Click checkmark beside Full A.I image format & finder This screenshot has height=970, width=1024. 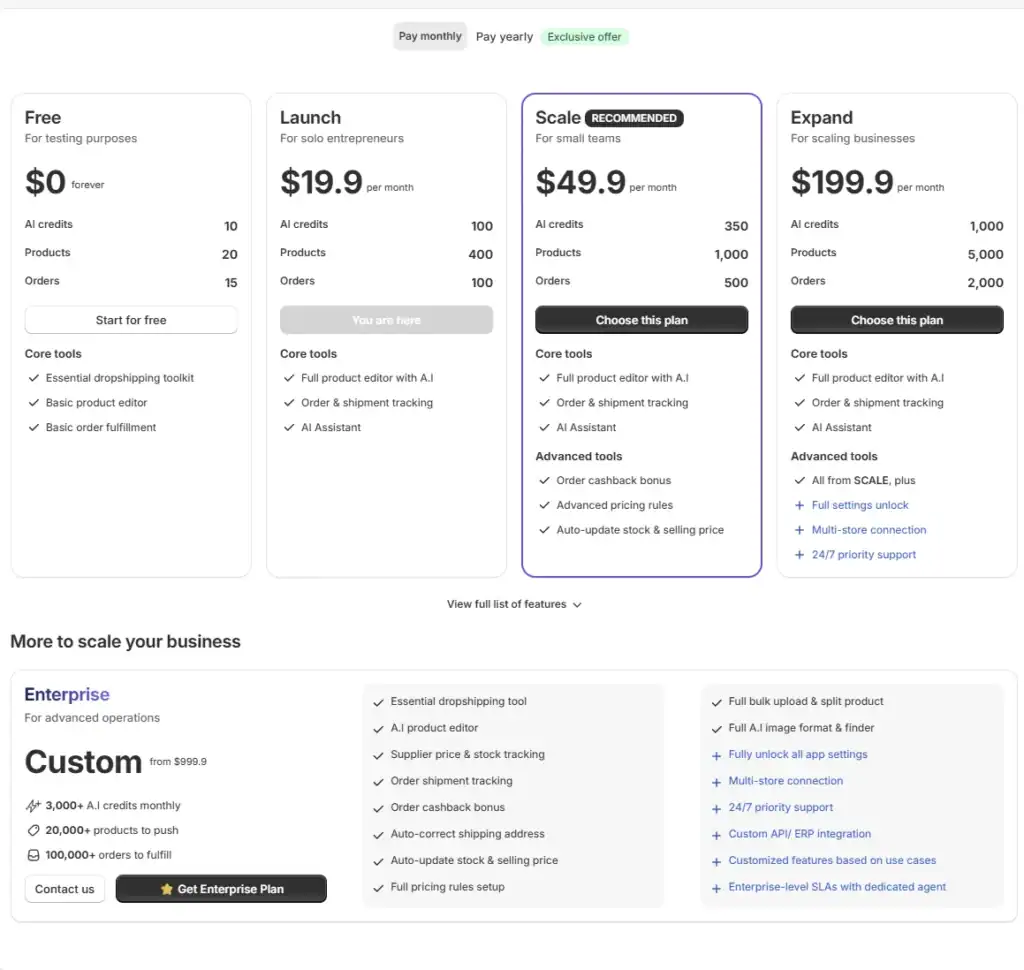(716, 729)
